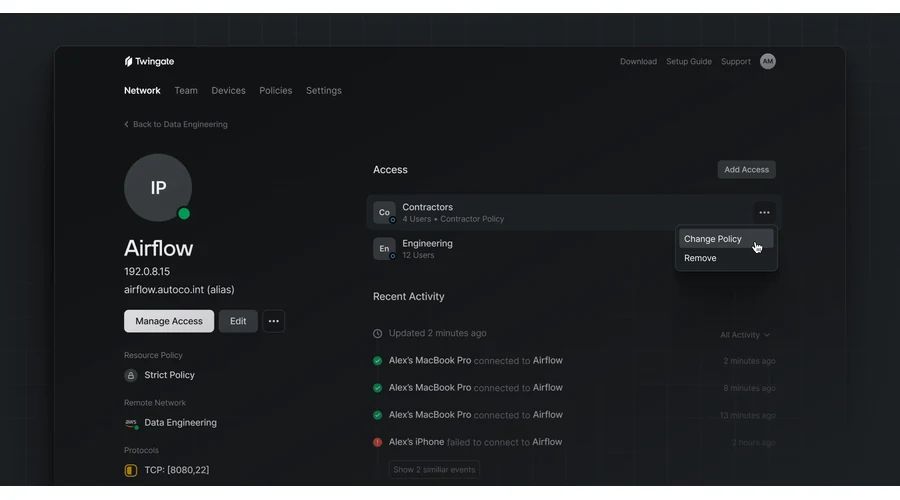The image size is (900, 500).
Task: Click the IP resource avatar
Action: [158, 187]
